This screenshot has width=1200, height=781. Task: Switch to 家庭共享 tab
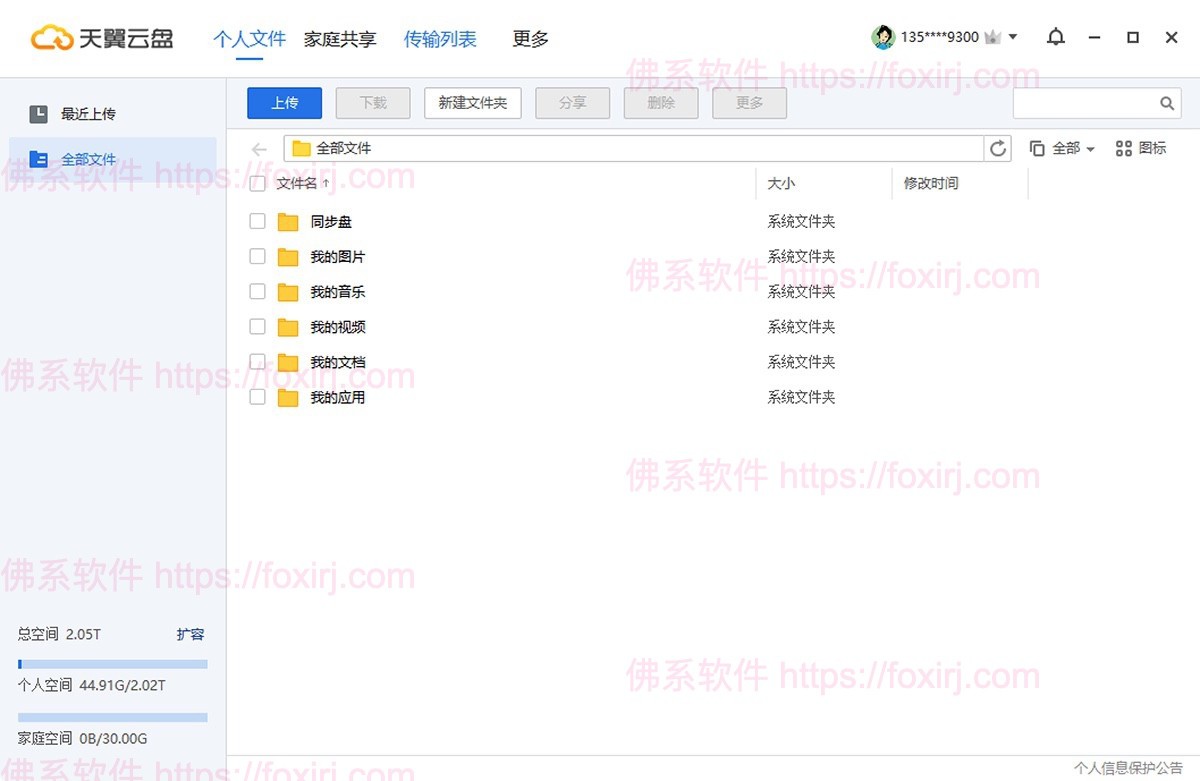coord(340,40)
